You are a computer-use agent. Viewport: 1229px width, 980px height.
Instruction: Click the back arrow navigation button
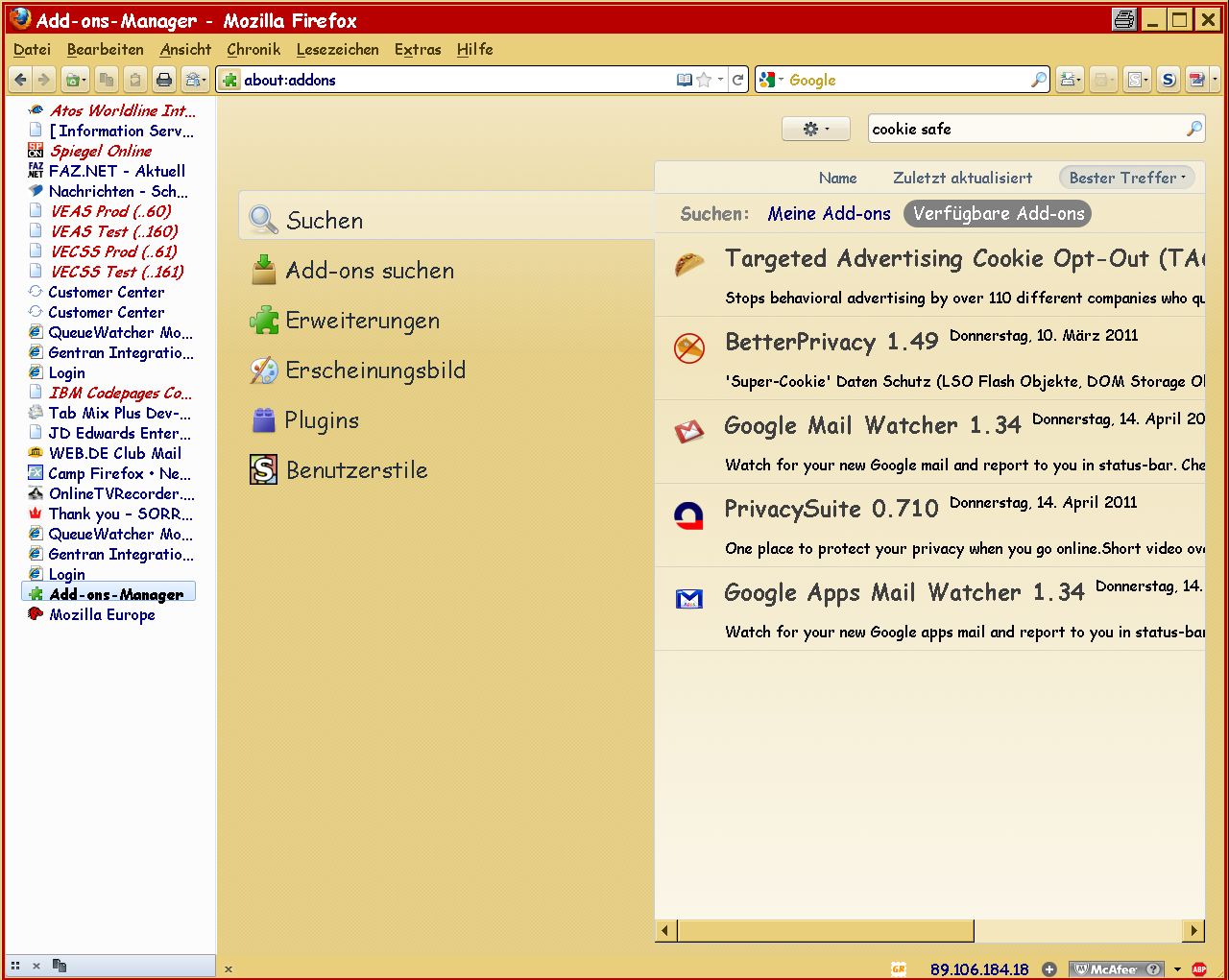pos(21,80)
